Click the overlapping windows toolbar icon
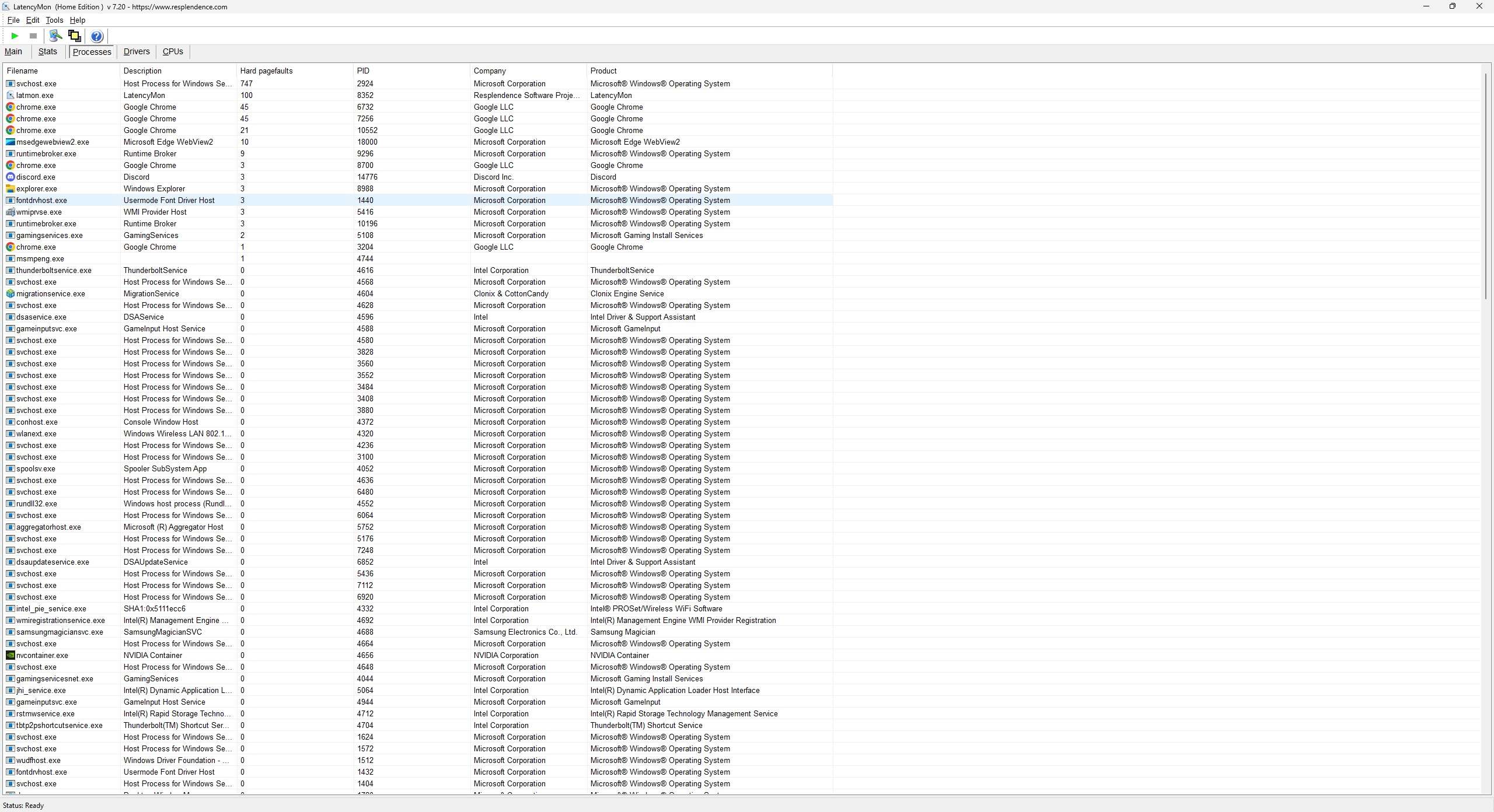The height and width of the screenshot is (812, 1494). (x=74, y=36)
